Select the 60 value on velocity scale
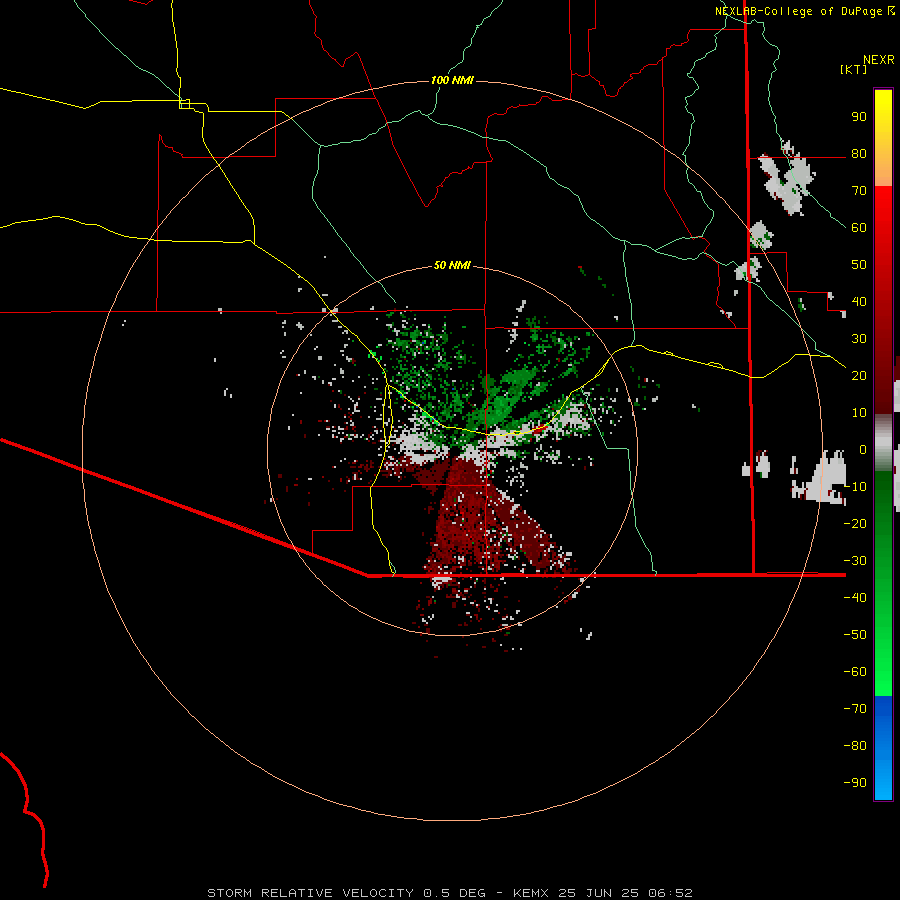This screenshot has height=900, width=900. coord(859,228)
